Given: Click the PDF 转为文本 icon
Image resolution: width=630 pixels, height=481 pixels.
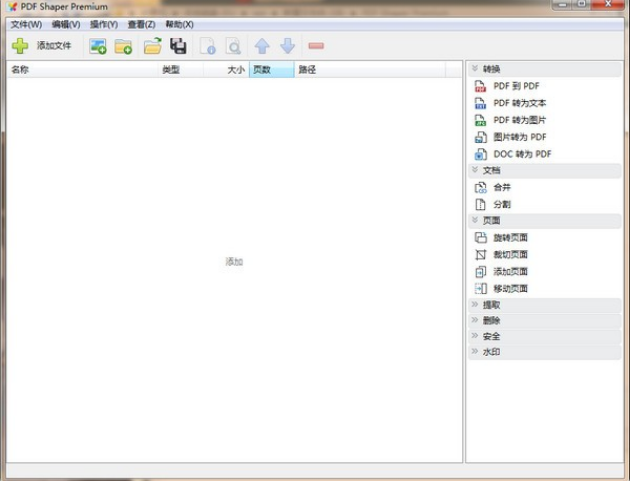Looking at the screenshot, I should tap(481, 103).
